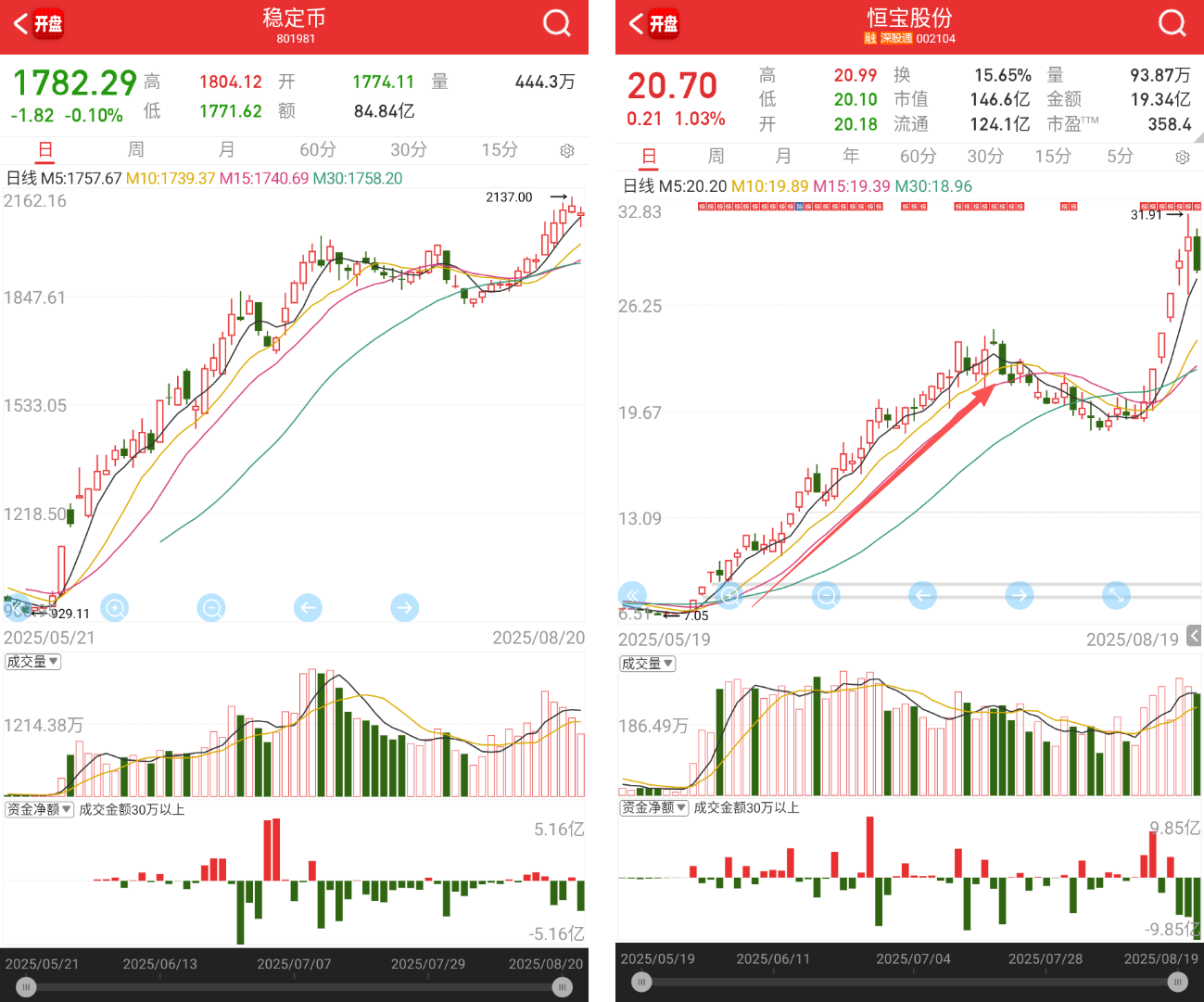Open 成交量 indicator dropdown on 恒宝股份 chart
Image resolution: width=1204 pixels, height=1002 pixels.
647,664
